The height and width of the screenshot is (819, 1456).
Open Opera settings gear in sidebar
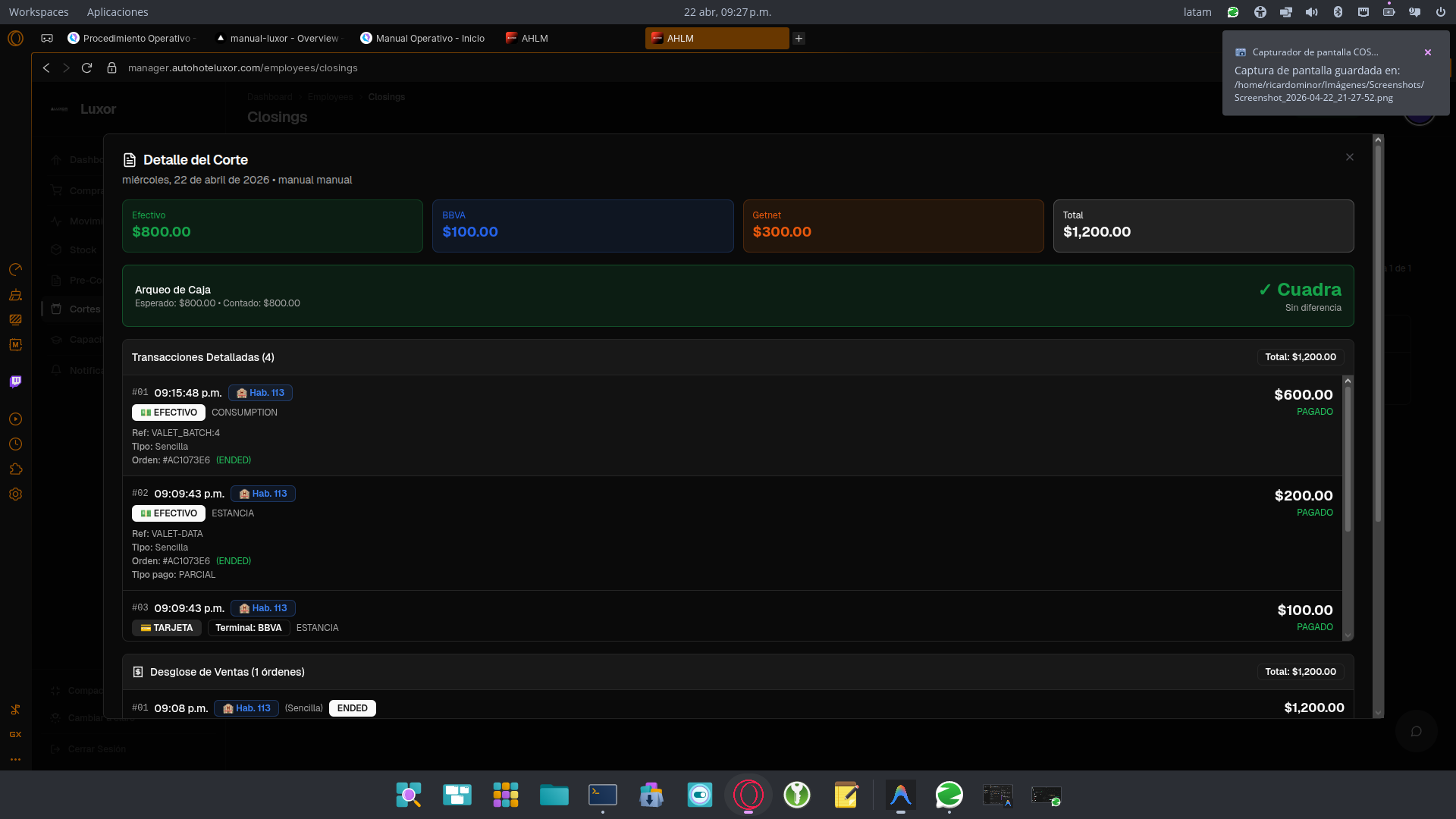pos(15,494)
